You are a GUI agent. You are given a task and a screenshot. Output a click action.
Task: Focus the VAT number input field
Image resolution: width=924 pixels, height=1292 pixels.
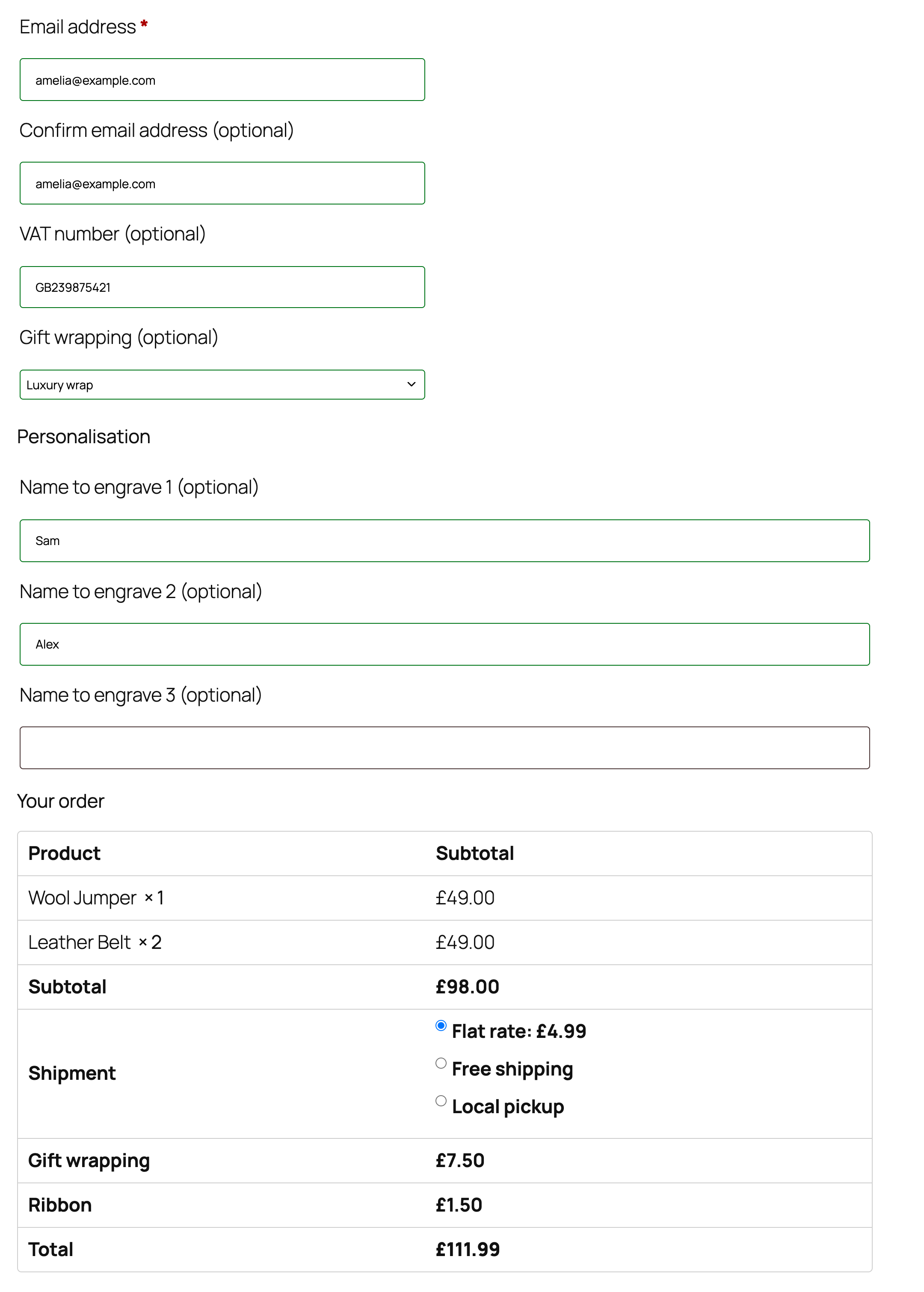click(x=222, y=287)
